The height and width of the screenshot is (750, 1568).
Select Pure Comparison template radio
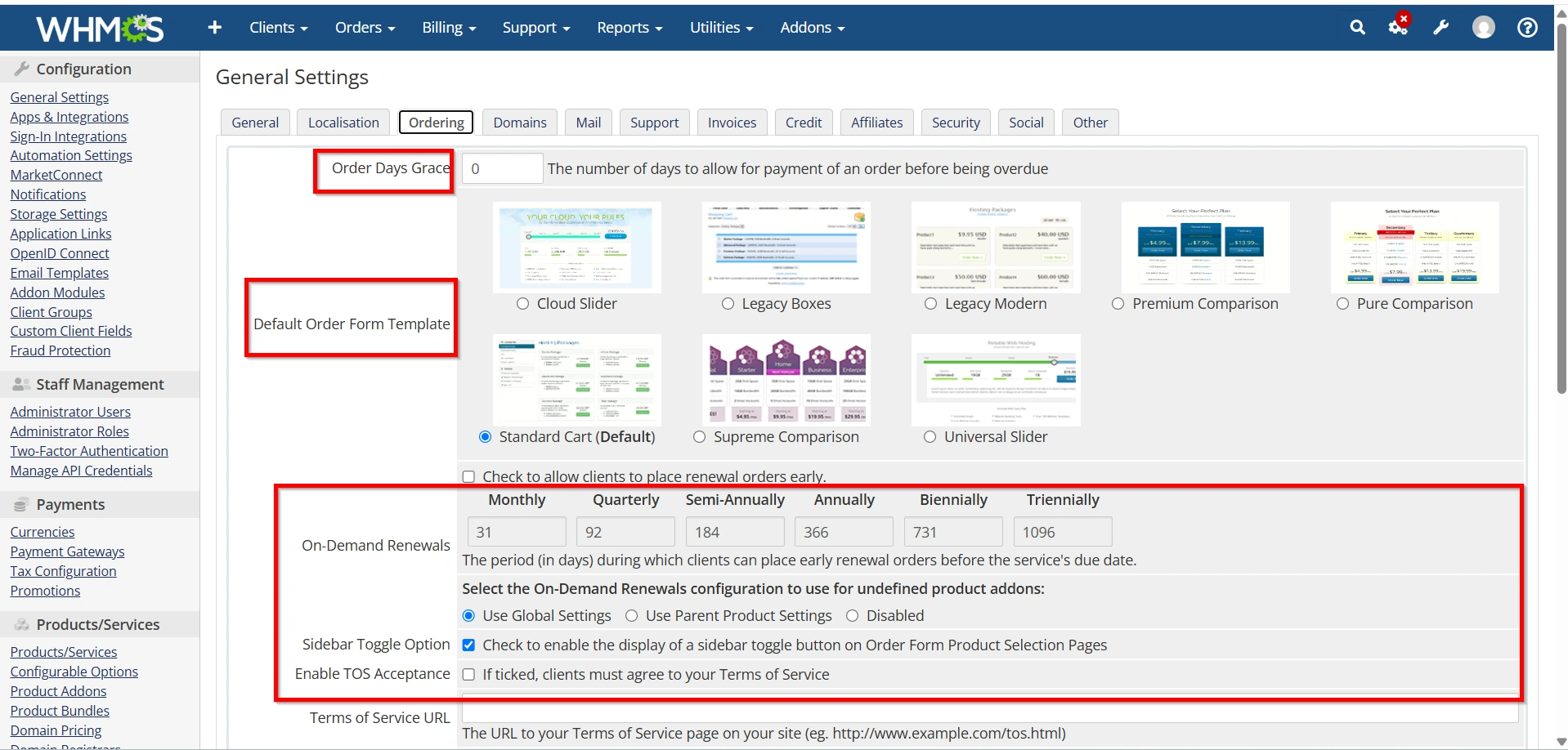point(1342,304)
